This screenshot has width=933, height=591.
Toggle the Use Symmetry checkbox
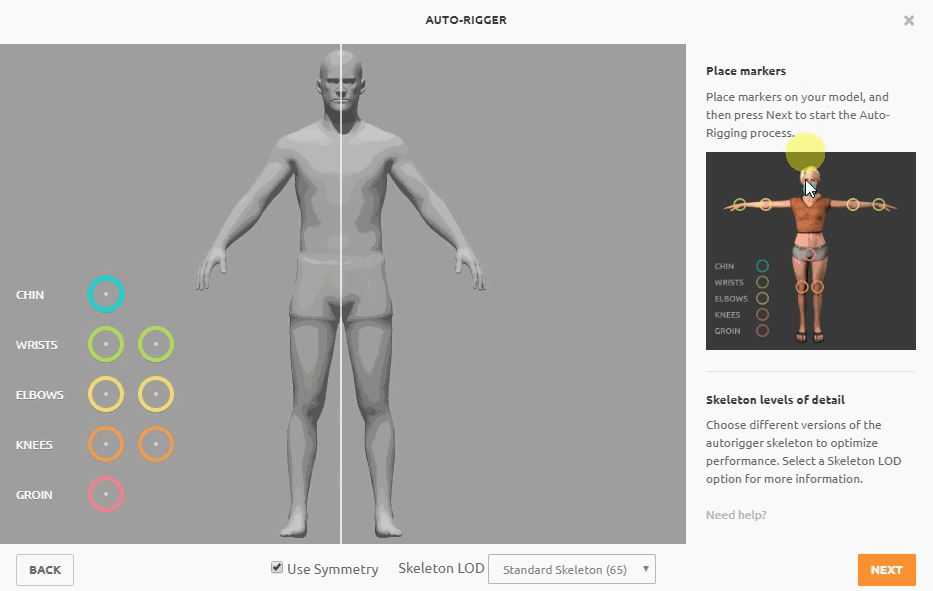click(x=277, y=567)
